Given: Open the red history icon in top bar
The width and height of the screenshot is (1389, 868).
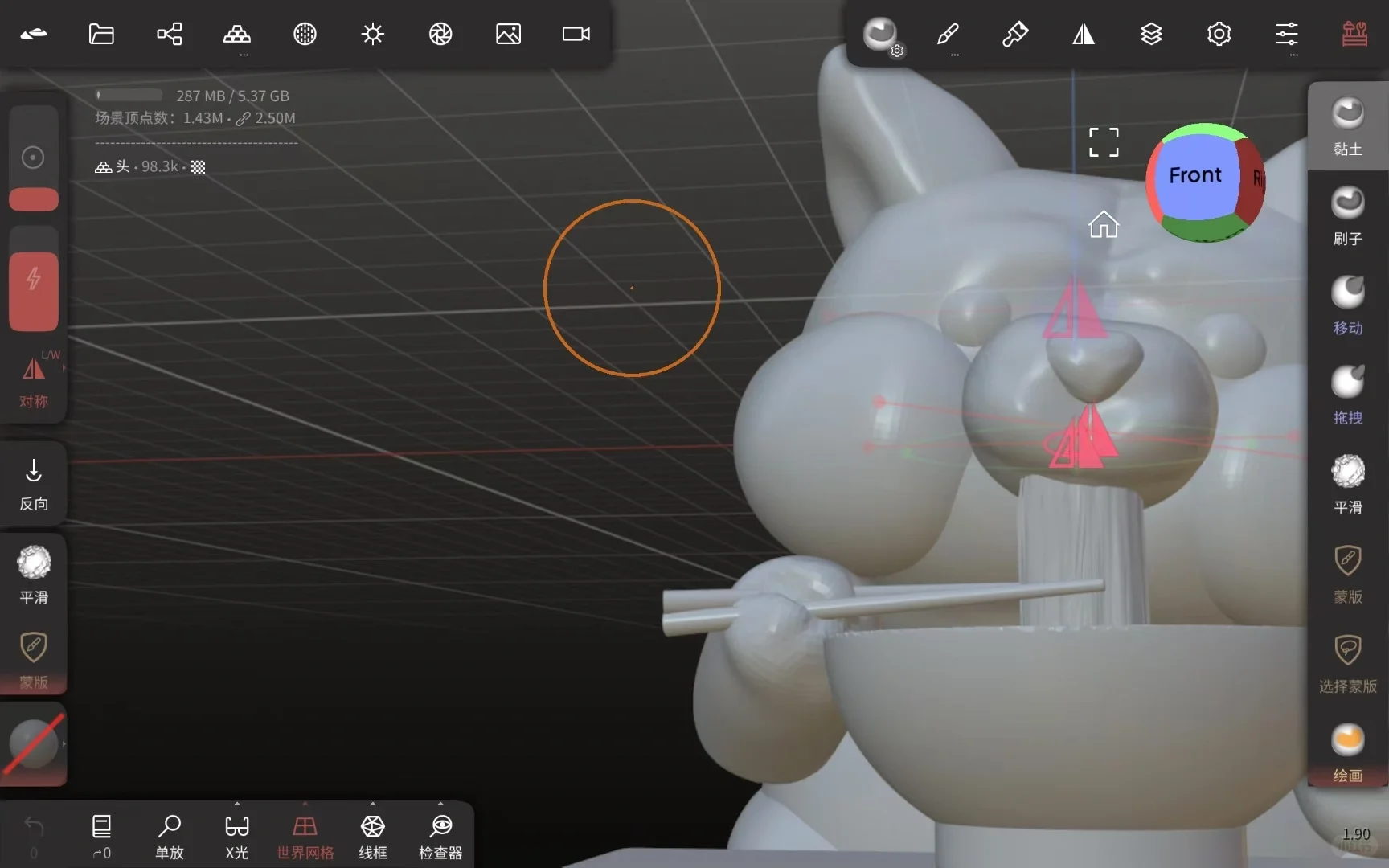Looking at the screenshot, I should pos(1354,34).
